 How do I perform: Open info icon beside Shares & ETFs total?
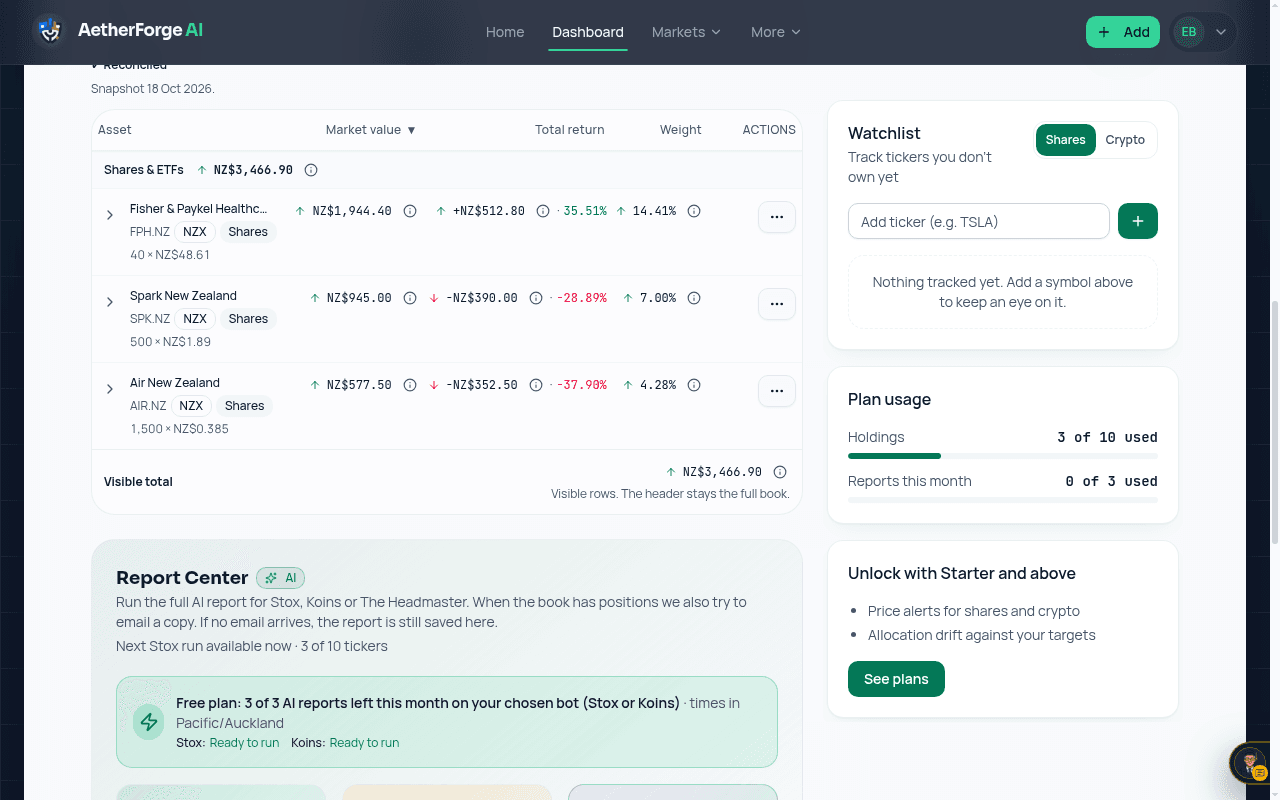click(x=311, y=170)
